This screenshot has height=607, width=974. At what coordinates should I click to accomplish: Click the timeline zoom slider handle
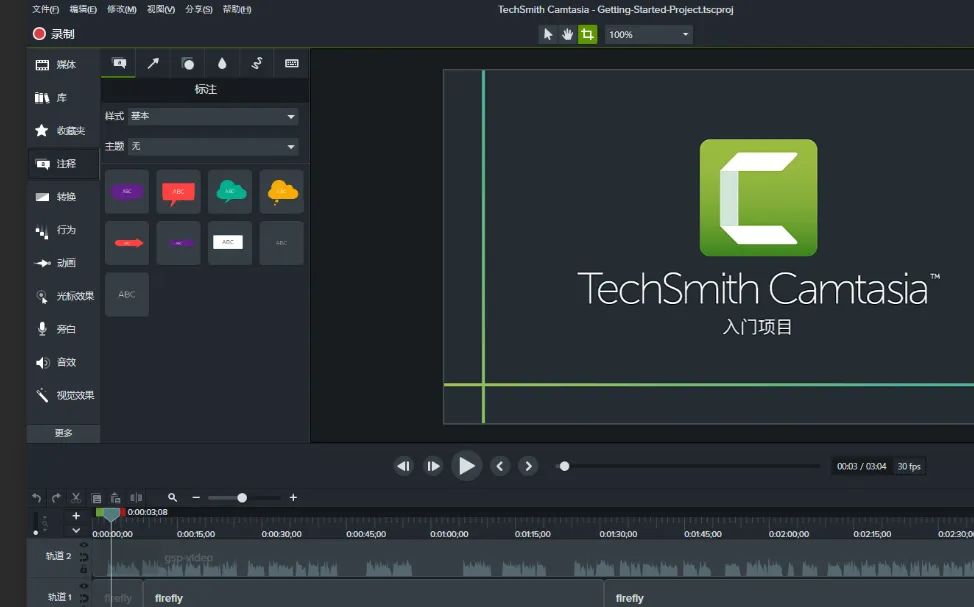(x=242, y=498)
